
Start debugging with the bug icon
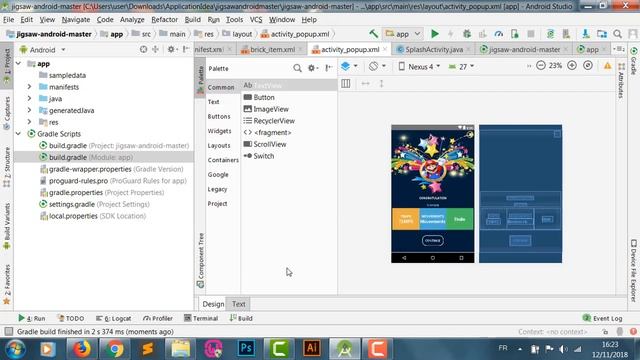coord(467,34)
